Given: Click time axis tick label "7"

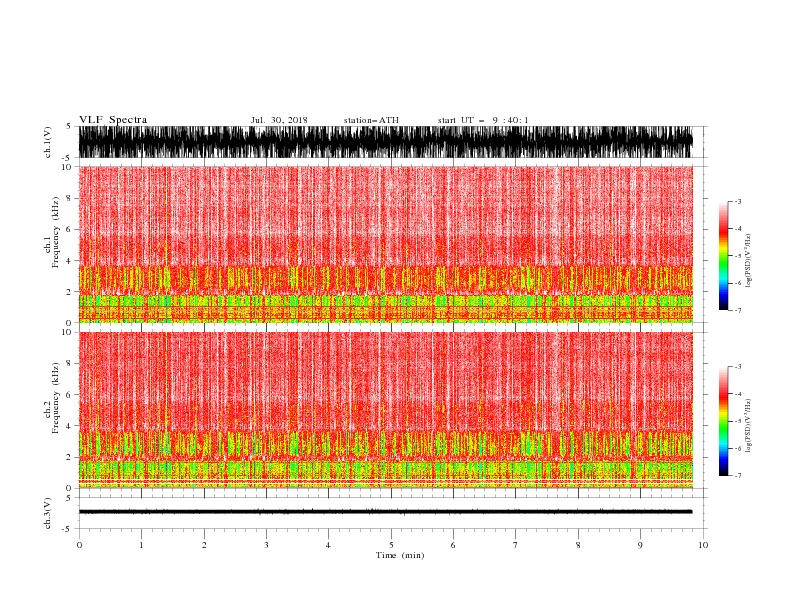Looking at the screenshot, I should 516,545.
